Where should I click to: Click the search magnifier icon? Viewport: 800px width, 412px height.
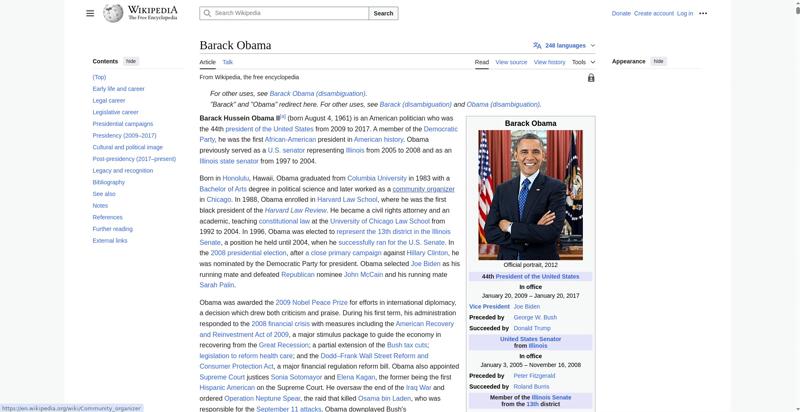coord(207,13)
